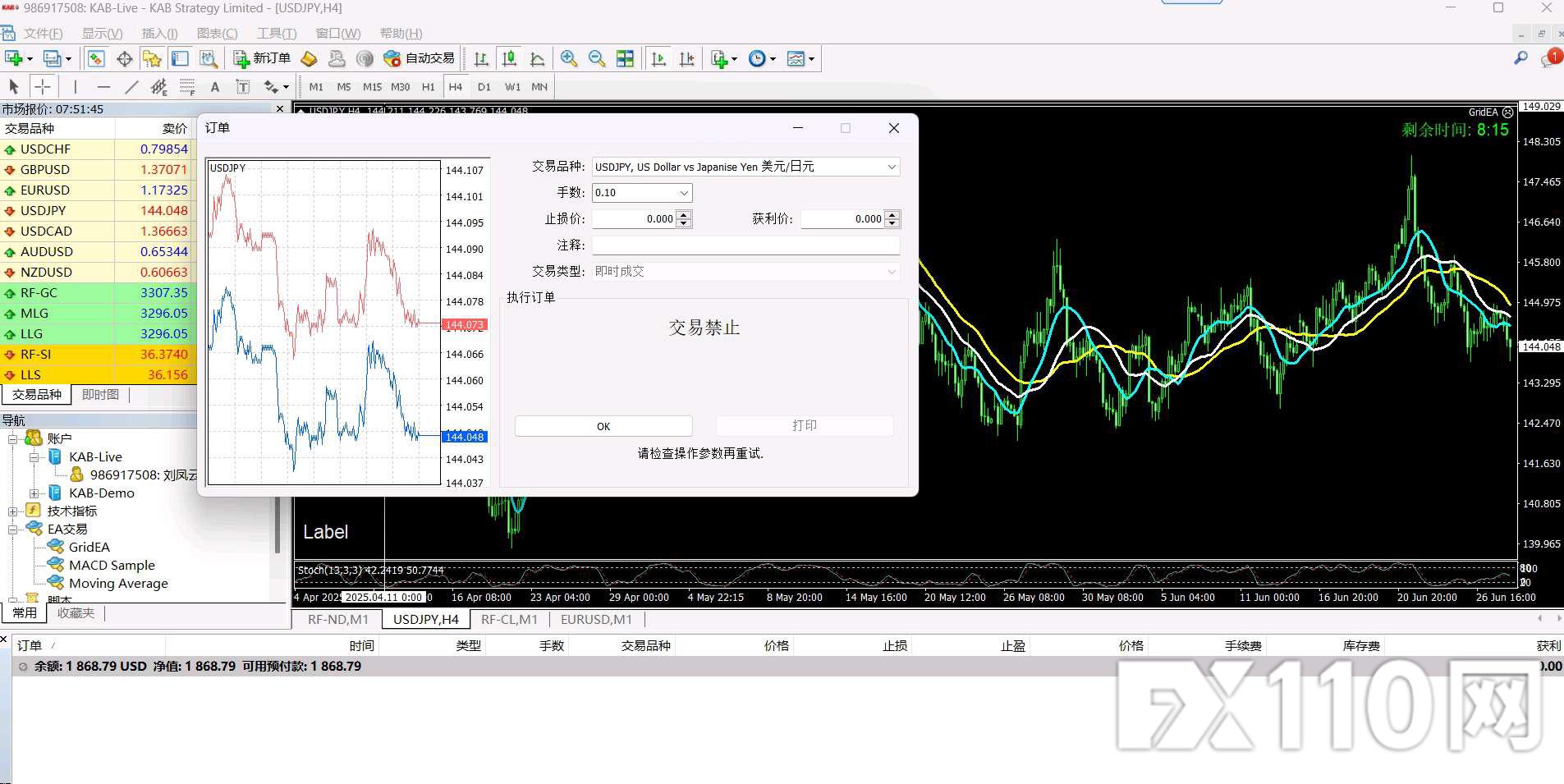1564x784 pixels.
Task: Click the 打印 print button
Action: pos(805,426)
